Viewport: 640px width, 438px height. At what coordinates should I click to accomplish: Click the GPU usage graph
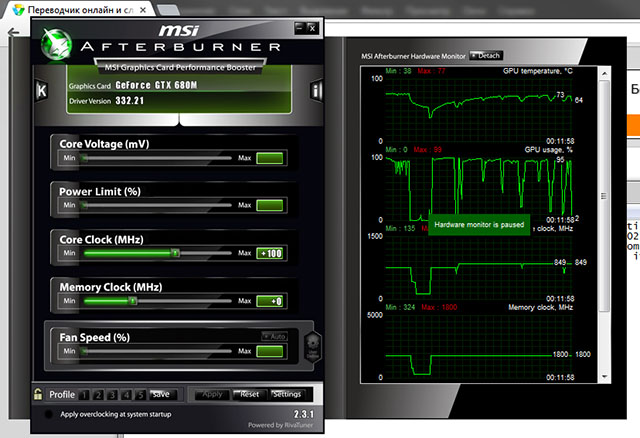pyautogui.click(x=478, y=188)
